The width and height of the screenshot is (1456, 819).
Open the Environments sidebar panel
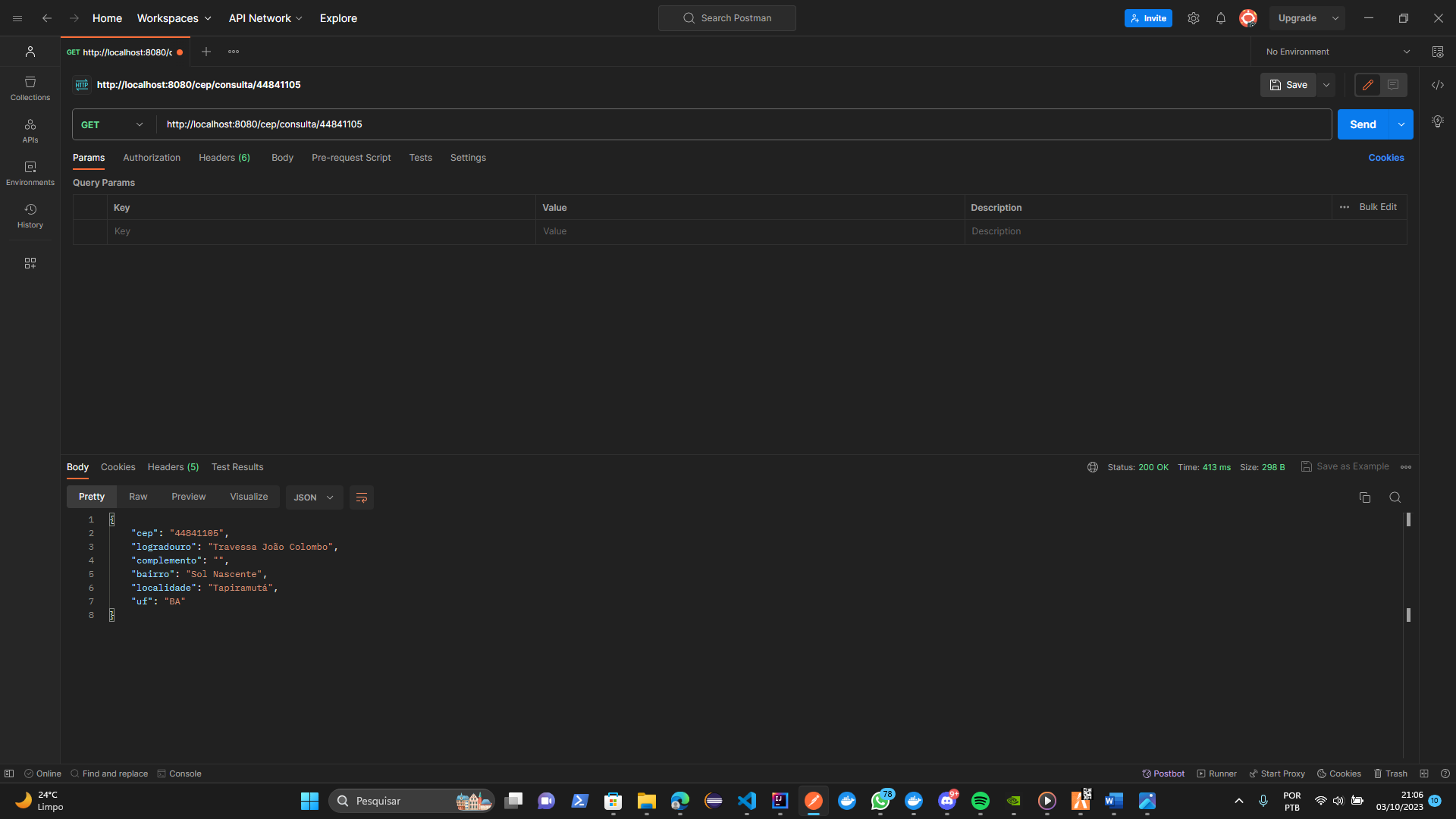coord(30,173)
